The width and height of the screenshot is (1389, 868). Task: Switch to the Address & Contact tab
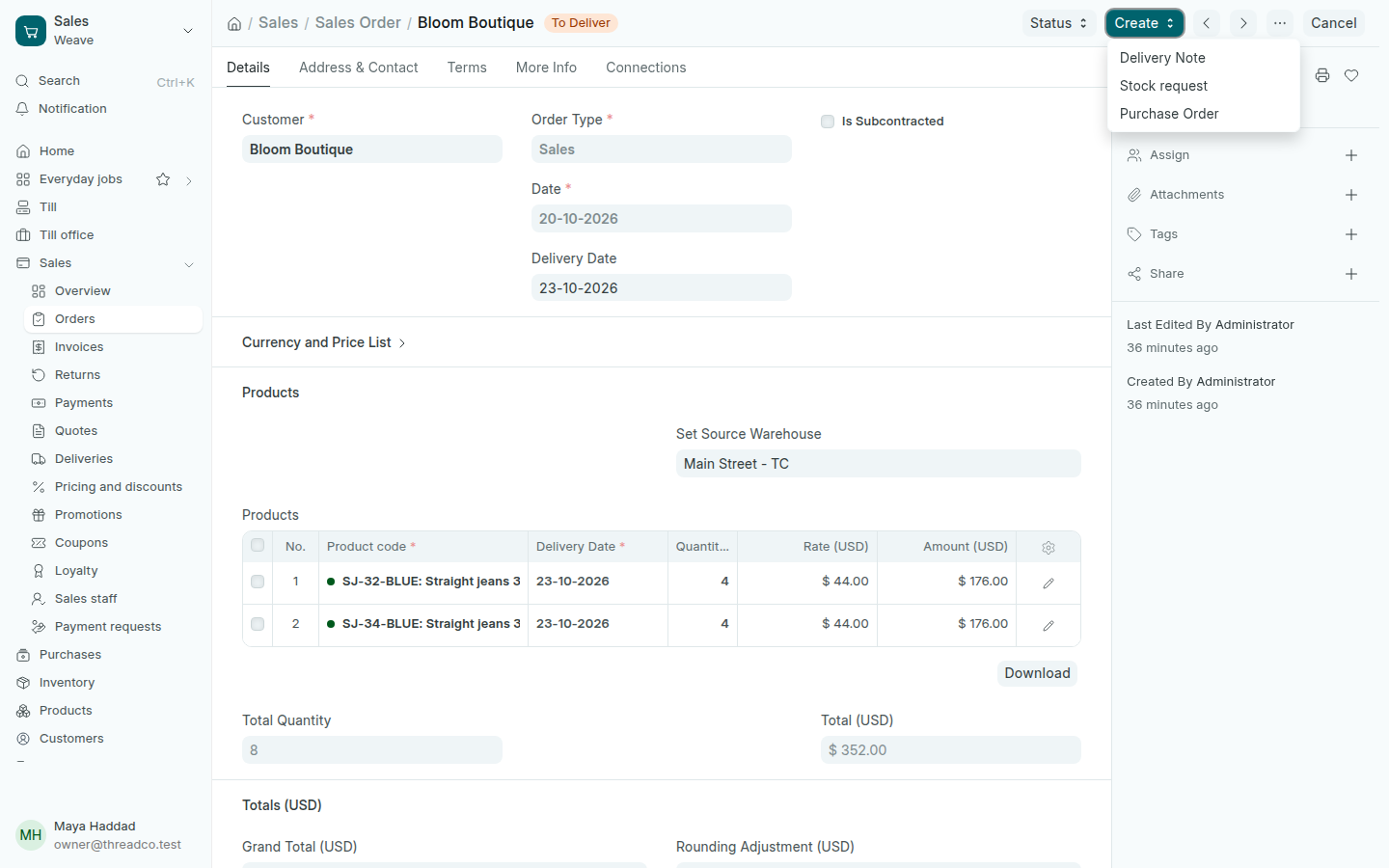pos(359,68)
